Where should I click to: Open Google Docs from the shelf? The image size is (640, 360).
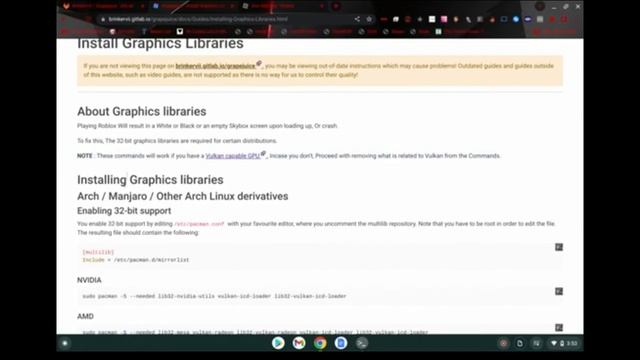coord(341,343)
